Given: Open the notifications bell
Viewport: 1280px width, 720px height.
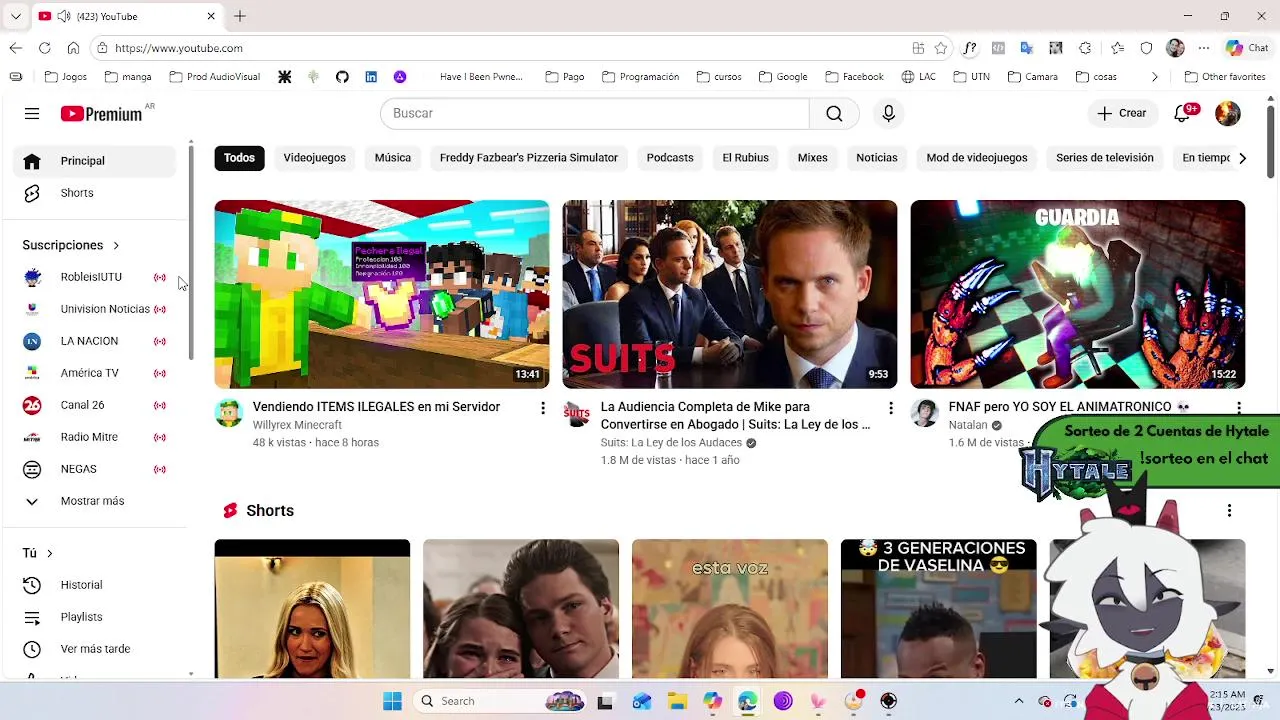Looking at the screenshot, I should click(x=1182, y=114).
